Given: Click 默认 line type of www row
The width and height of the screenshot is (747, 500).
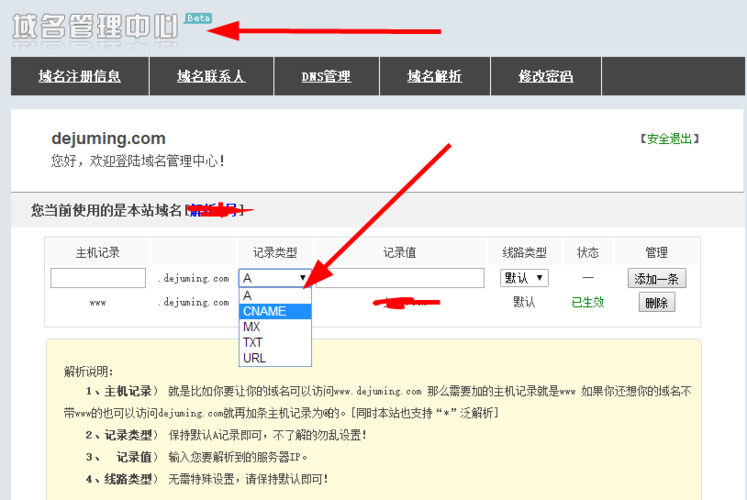Looking at the screenshot, I should [x=524, y=302].
